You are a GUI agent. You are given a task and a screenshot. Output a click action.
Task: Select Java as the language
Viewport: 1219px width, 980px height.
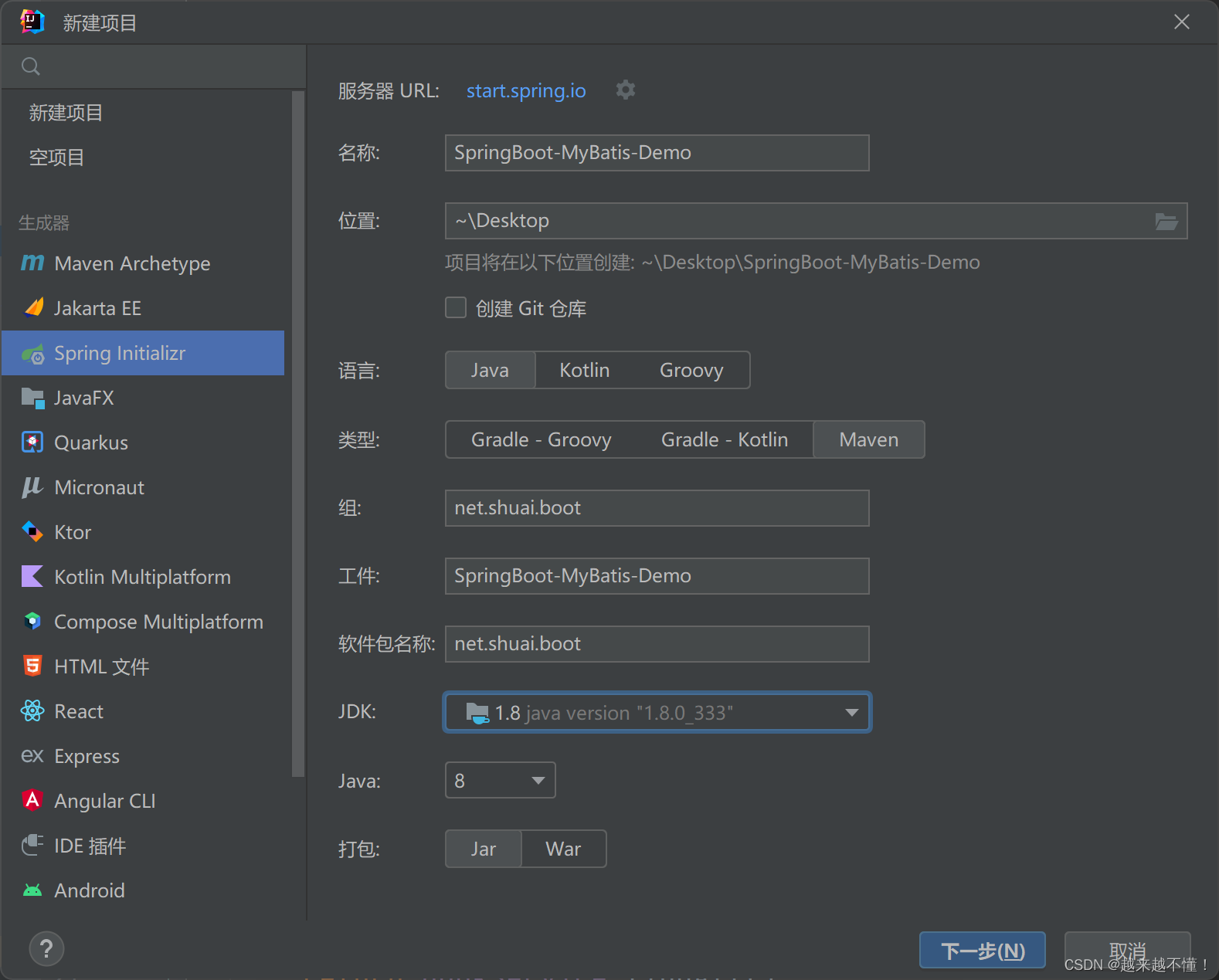[491, 370]
